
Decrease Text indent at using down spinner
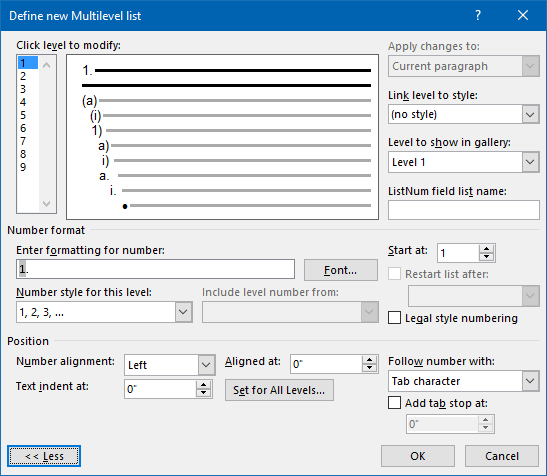point(203,393)
